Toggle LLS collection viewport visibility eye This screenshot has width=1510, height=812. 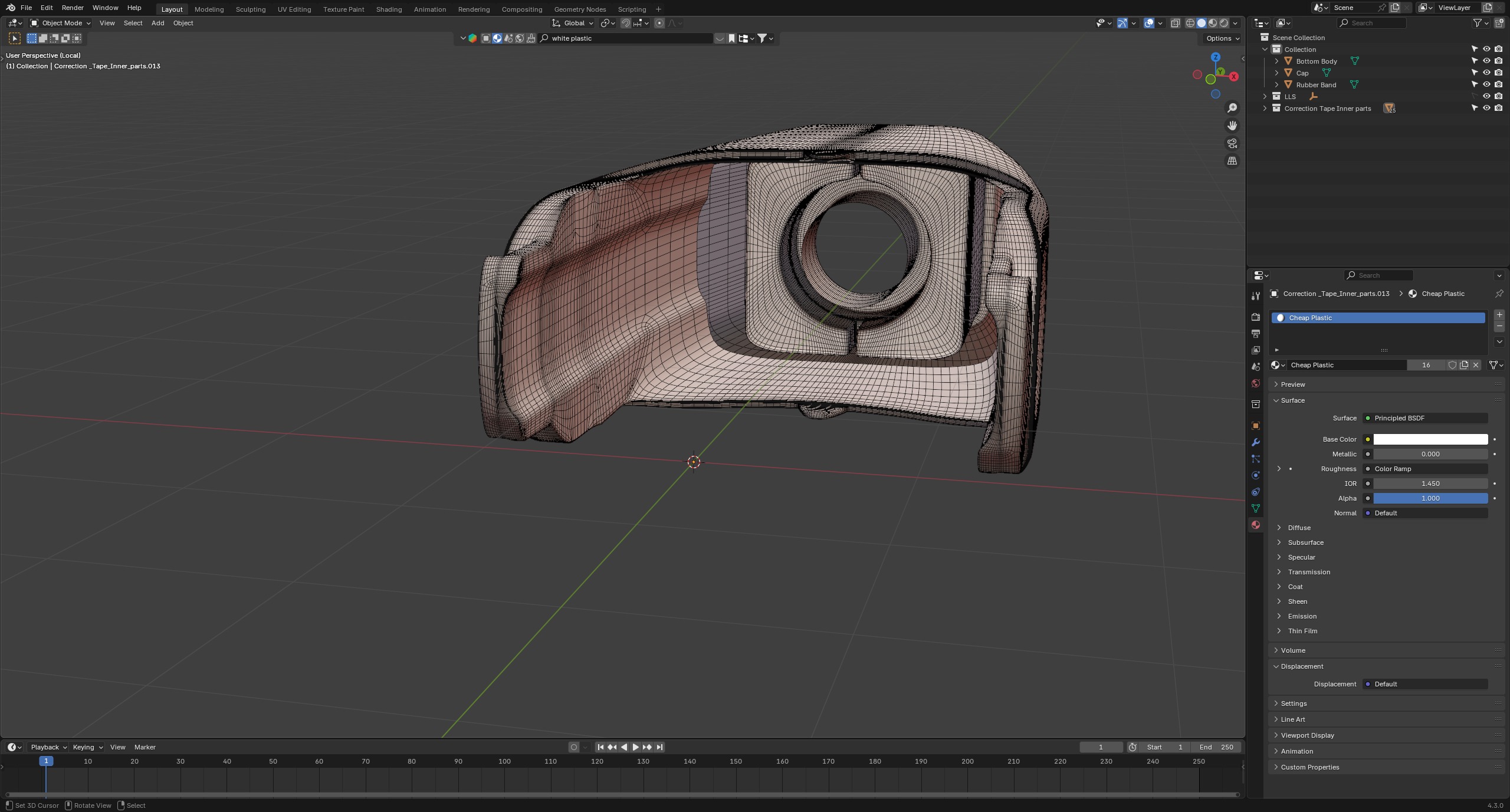tap(1486, 96)
